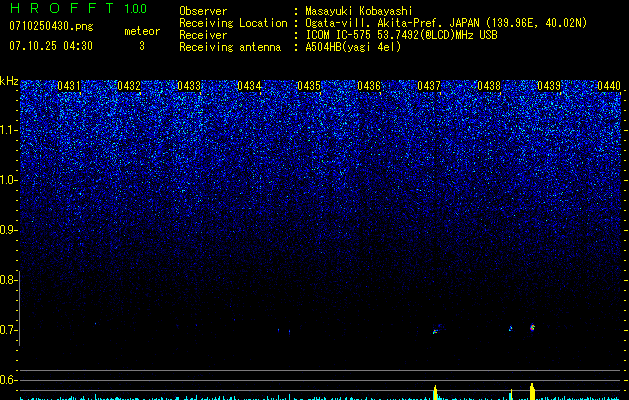Image resolution: width=629 pixels, height=400 pixels.
Task: Click the 0439 time marker
Action: (x=549, y=86)
